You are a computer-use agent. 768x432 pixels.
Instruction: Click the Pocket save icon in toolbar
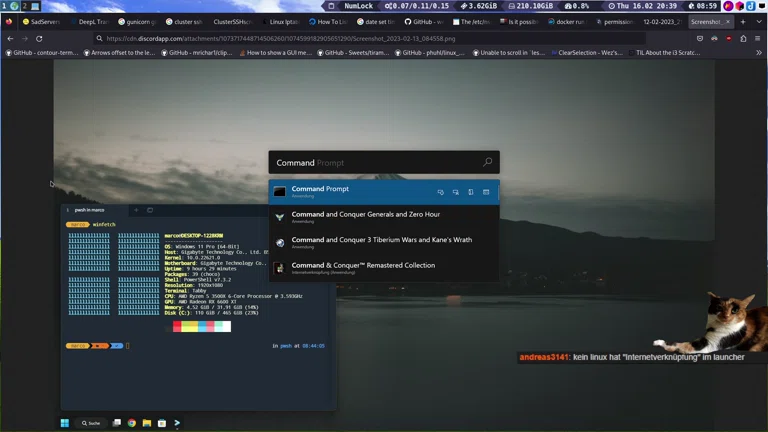(700, 39)
